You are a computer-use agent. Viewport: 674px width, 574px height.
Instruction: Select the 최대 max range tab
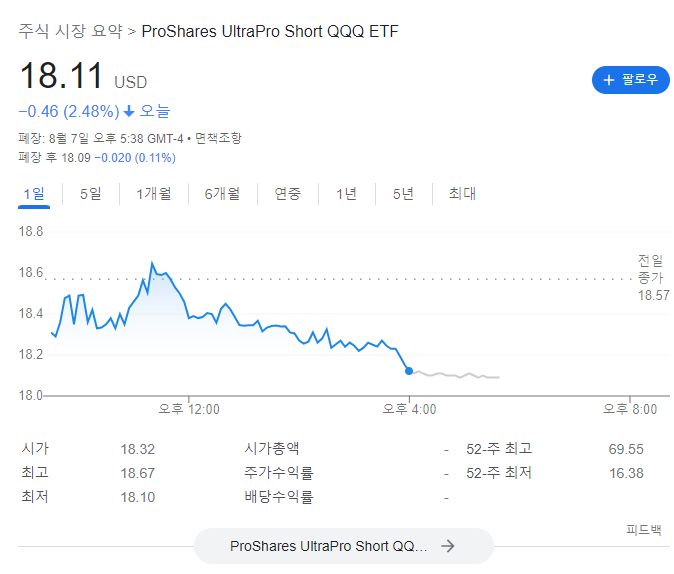(462, 194)
